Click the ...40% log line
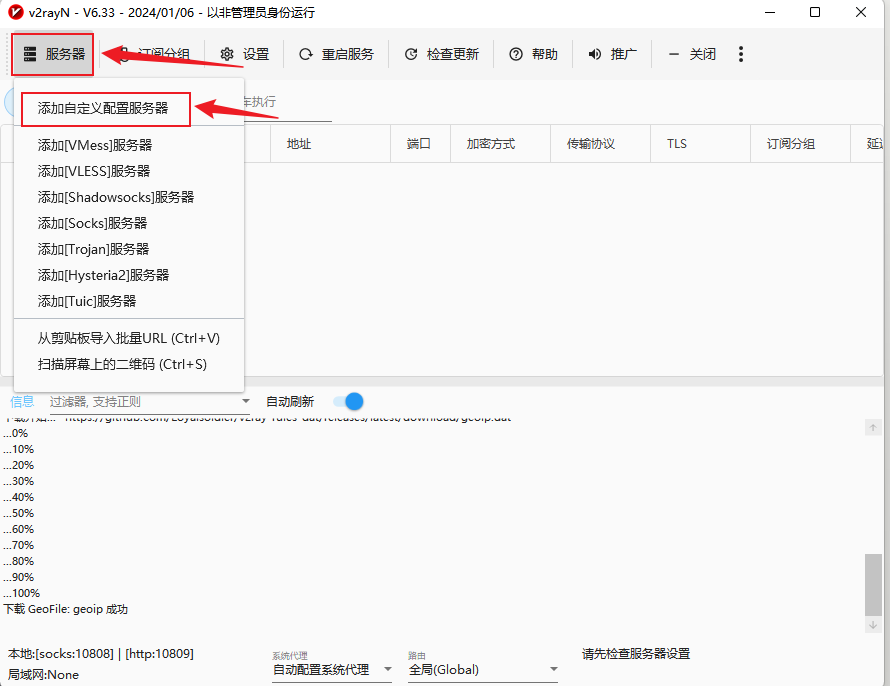Image resolution: width=890 pixels, height=686 pixels. 19,498
